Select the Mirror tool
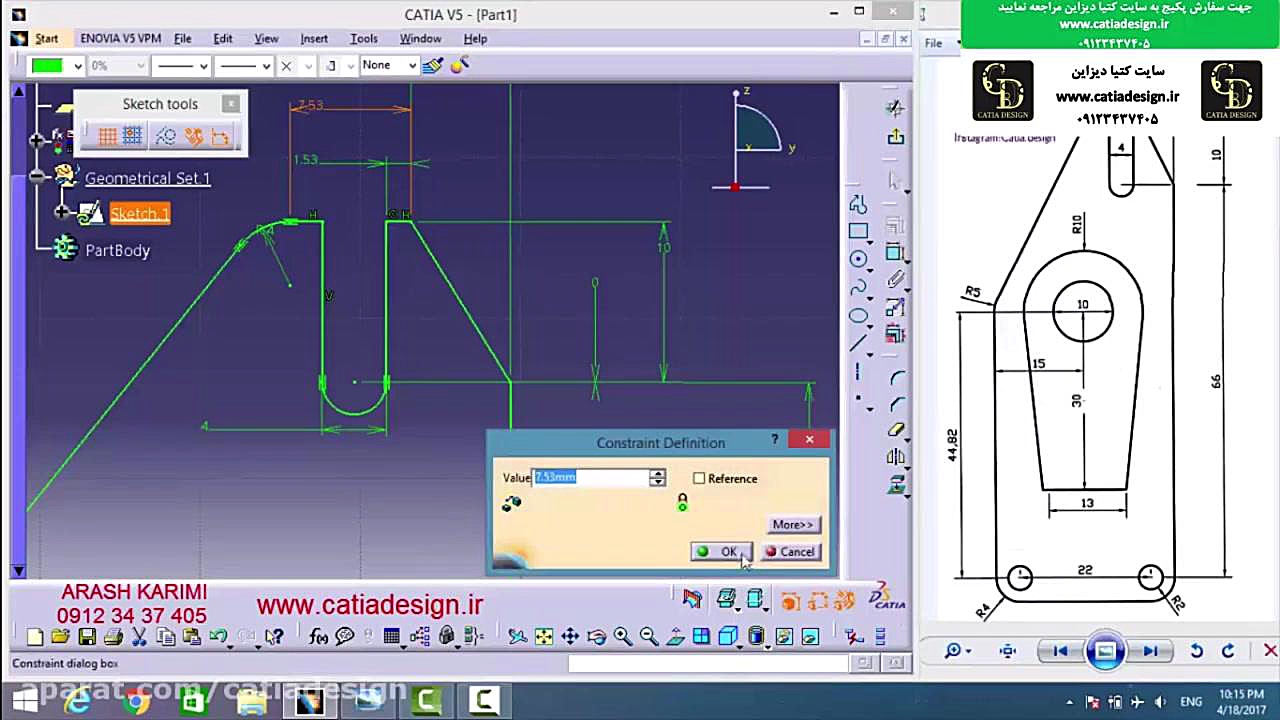 (x=896, y=458)
